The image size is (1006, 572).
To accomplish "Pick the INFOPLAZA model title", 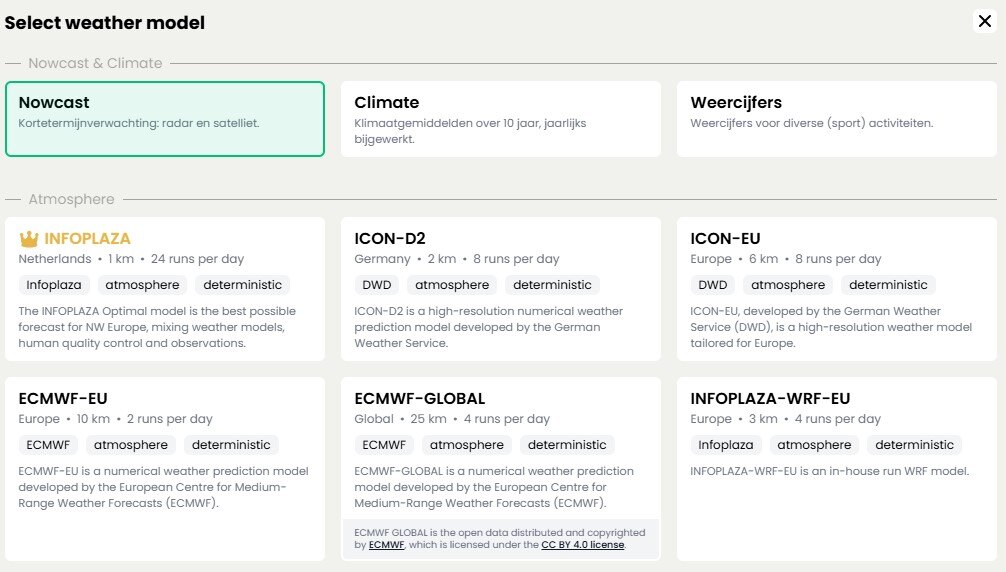I will click(x=87, y=239).
